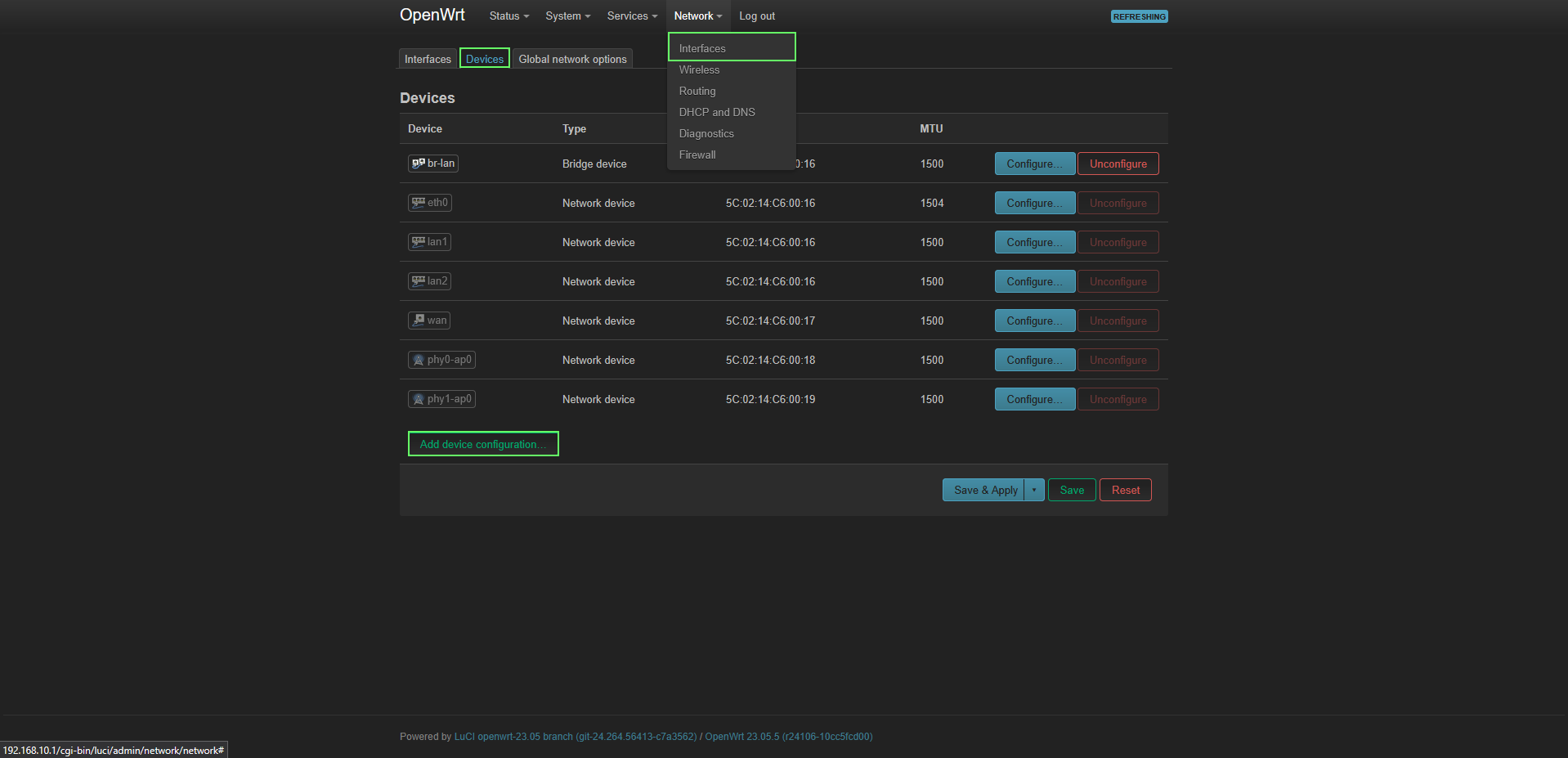1568x758 pixels.
Task: Unconfigure the eth0 device
Action: click(1118, 203)
